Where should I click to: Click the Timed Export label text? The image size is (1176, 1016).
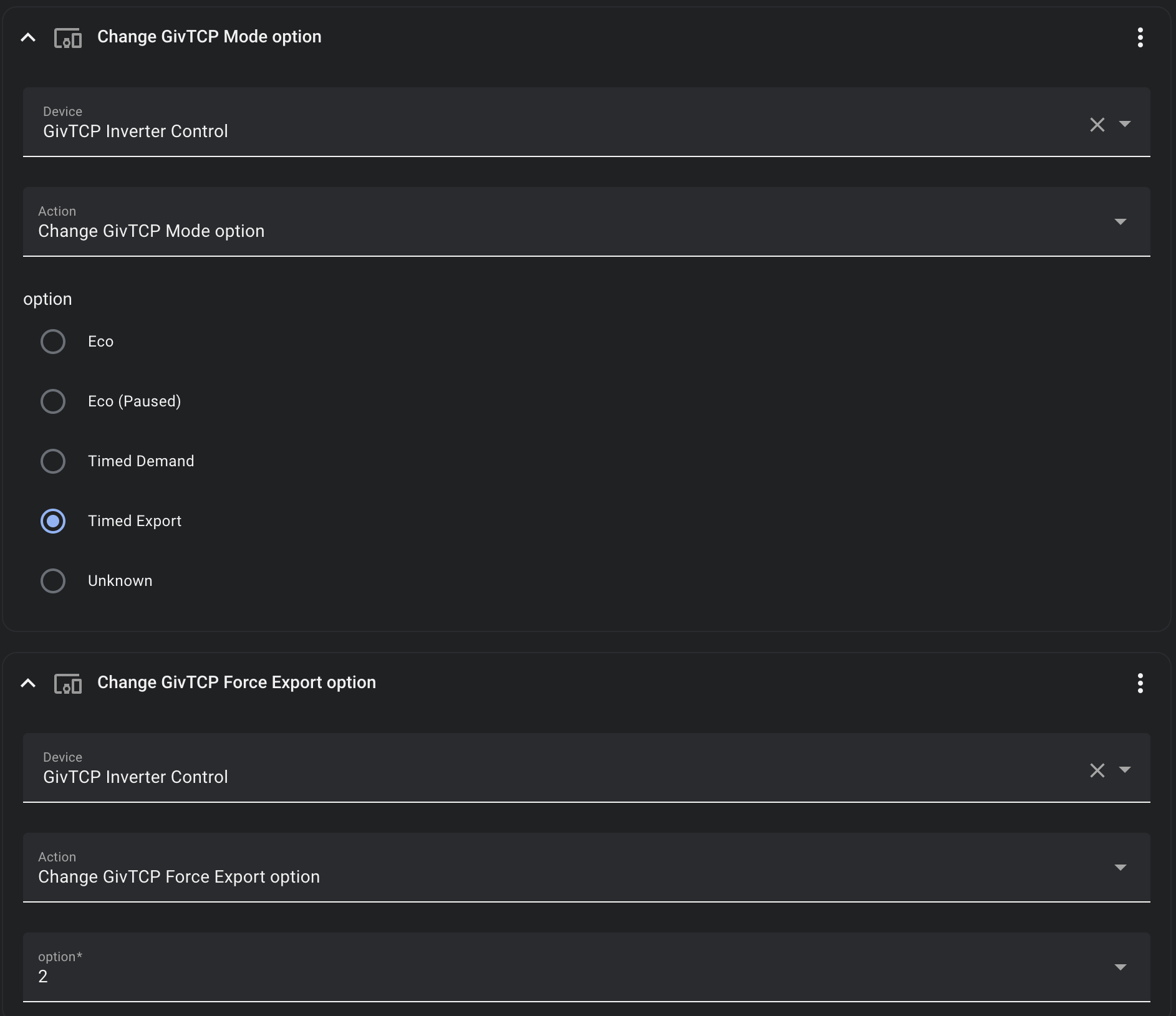point(135,521)
